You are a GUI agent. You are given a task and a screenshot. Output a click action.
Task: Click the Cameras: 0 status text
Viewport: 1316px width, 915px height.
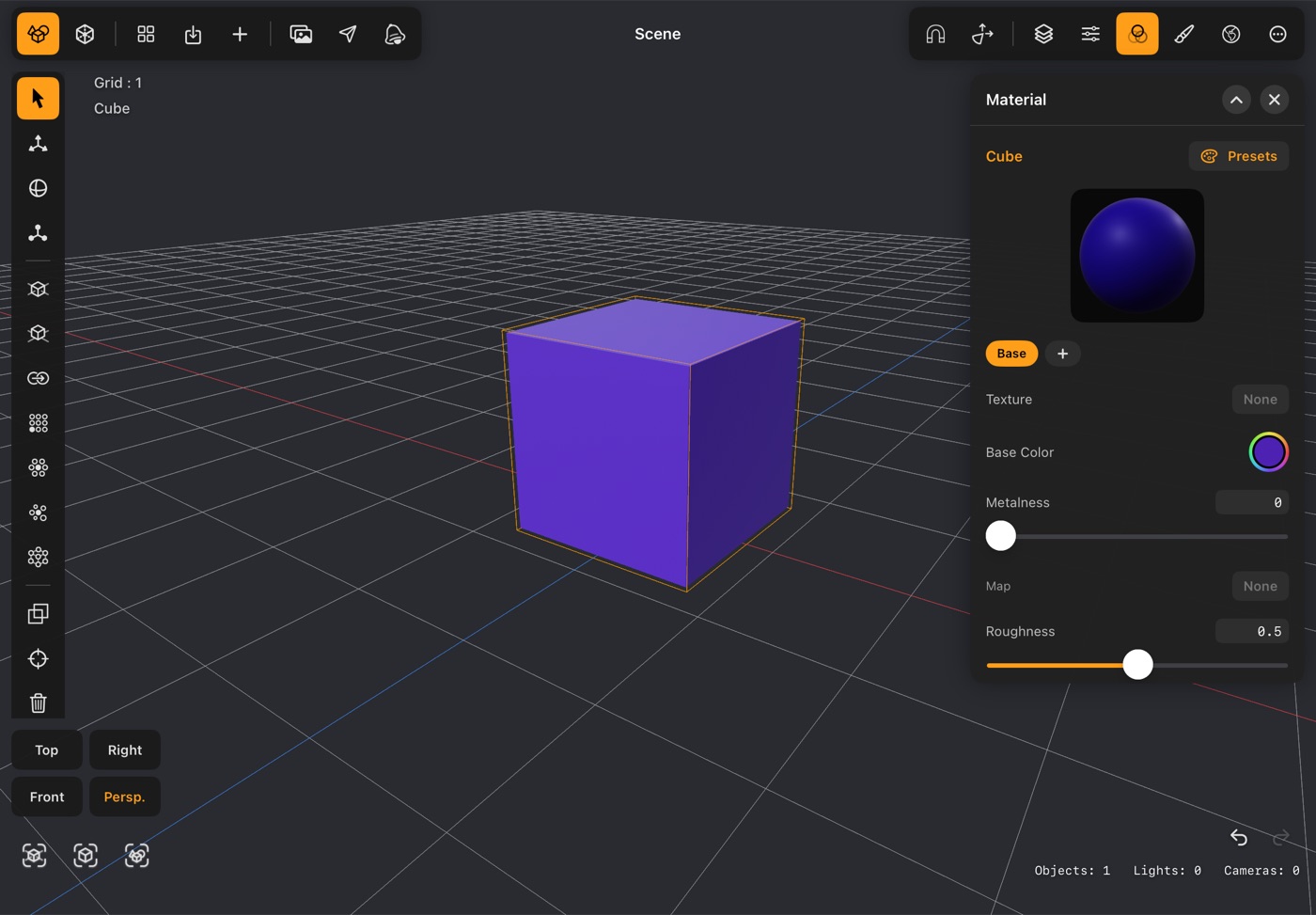(1261, 871)
